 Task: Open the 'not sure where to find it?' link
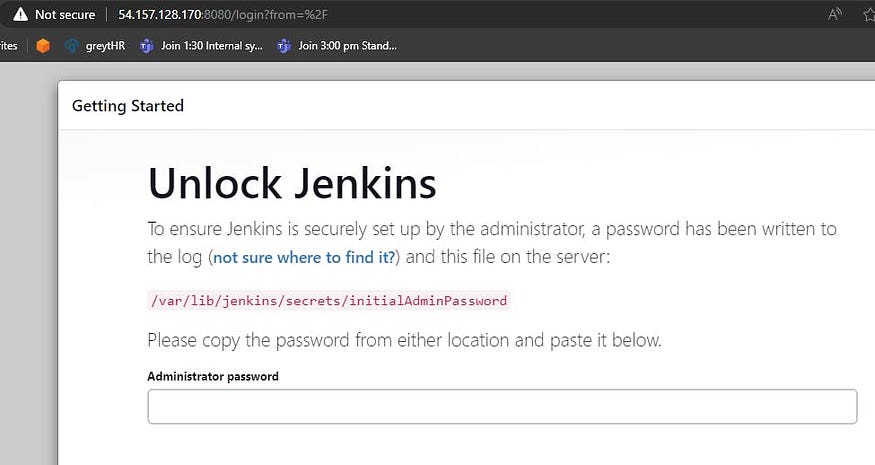(304, 257)
